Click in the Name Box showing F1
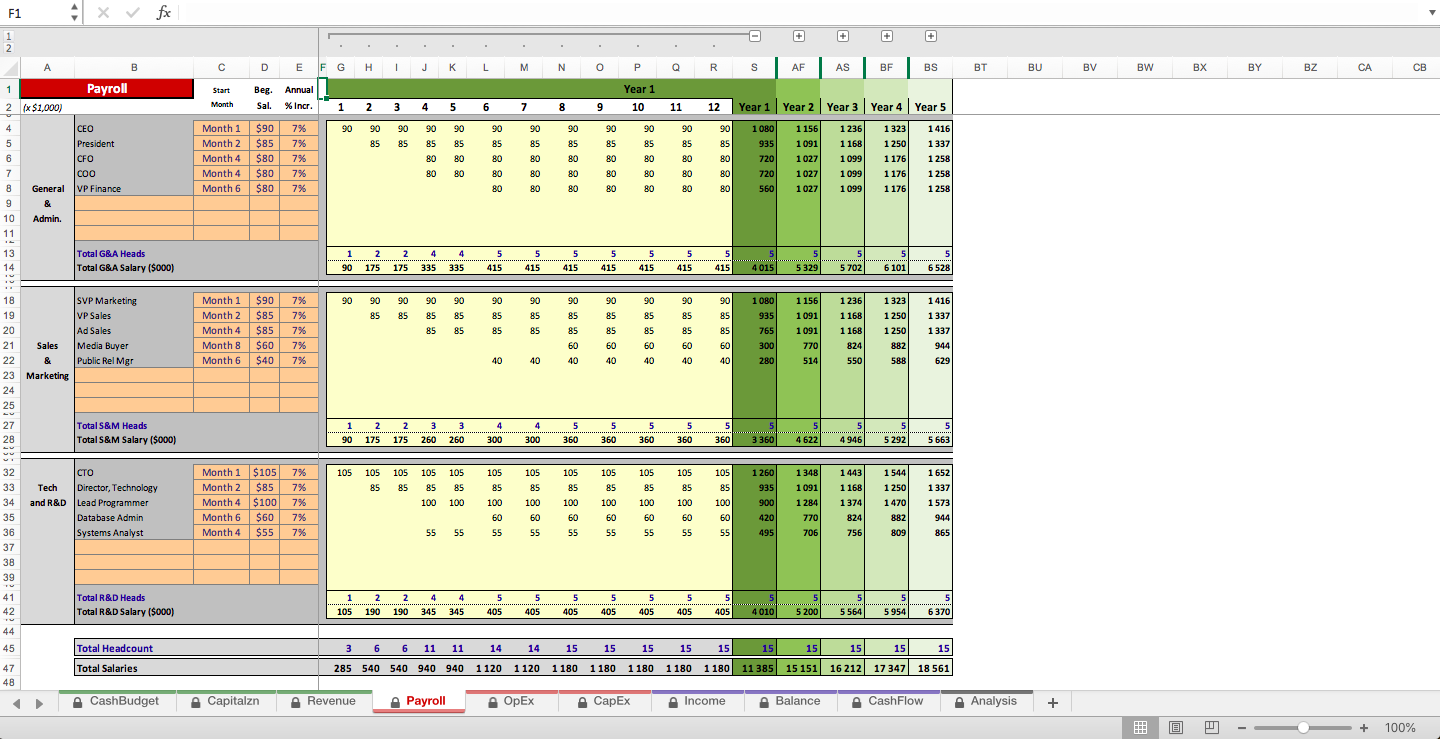This screenshot has height=739, width=1440. (x=35, y=13)
